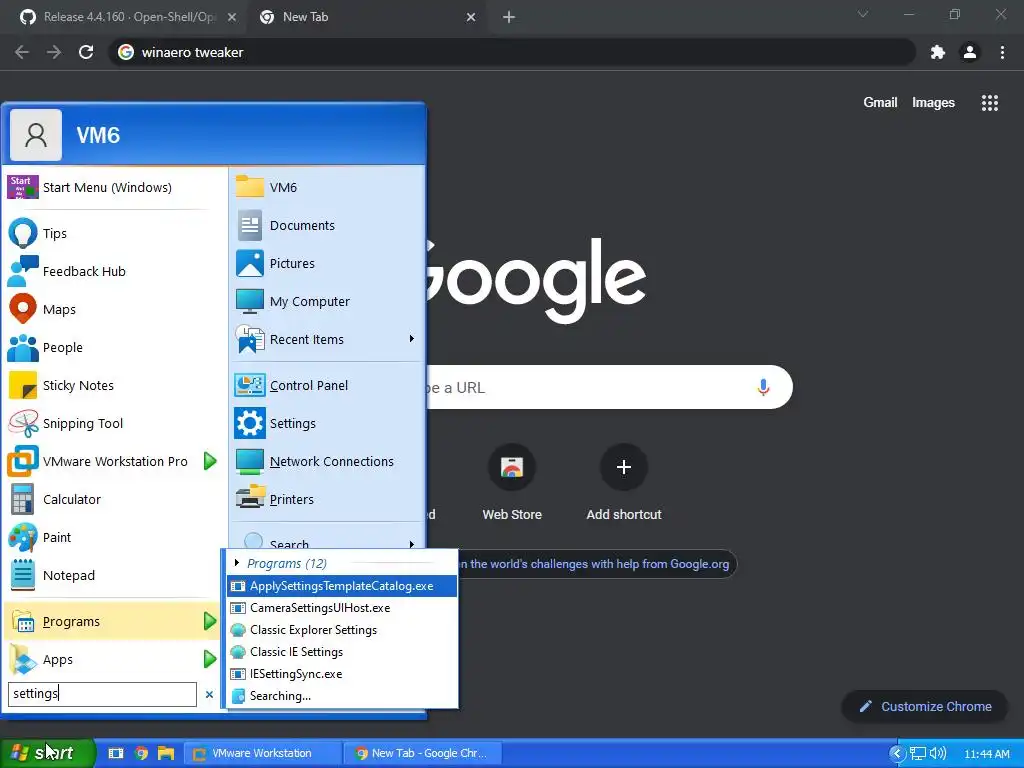This screenshot has height=768, width=1024.
Task: Click the Windows start button
Action: pyautogui.click(x=47, y=753)
